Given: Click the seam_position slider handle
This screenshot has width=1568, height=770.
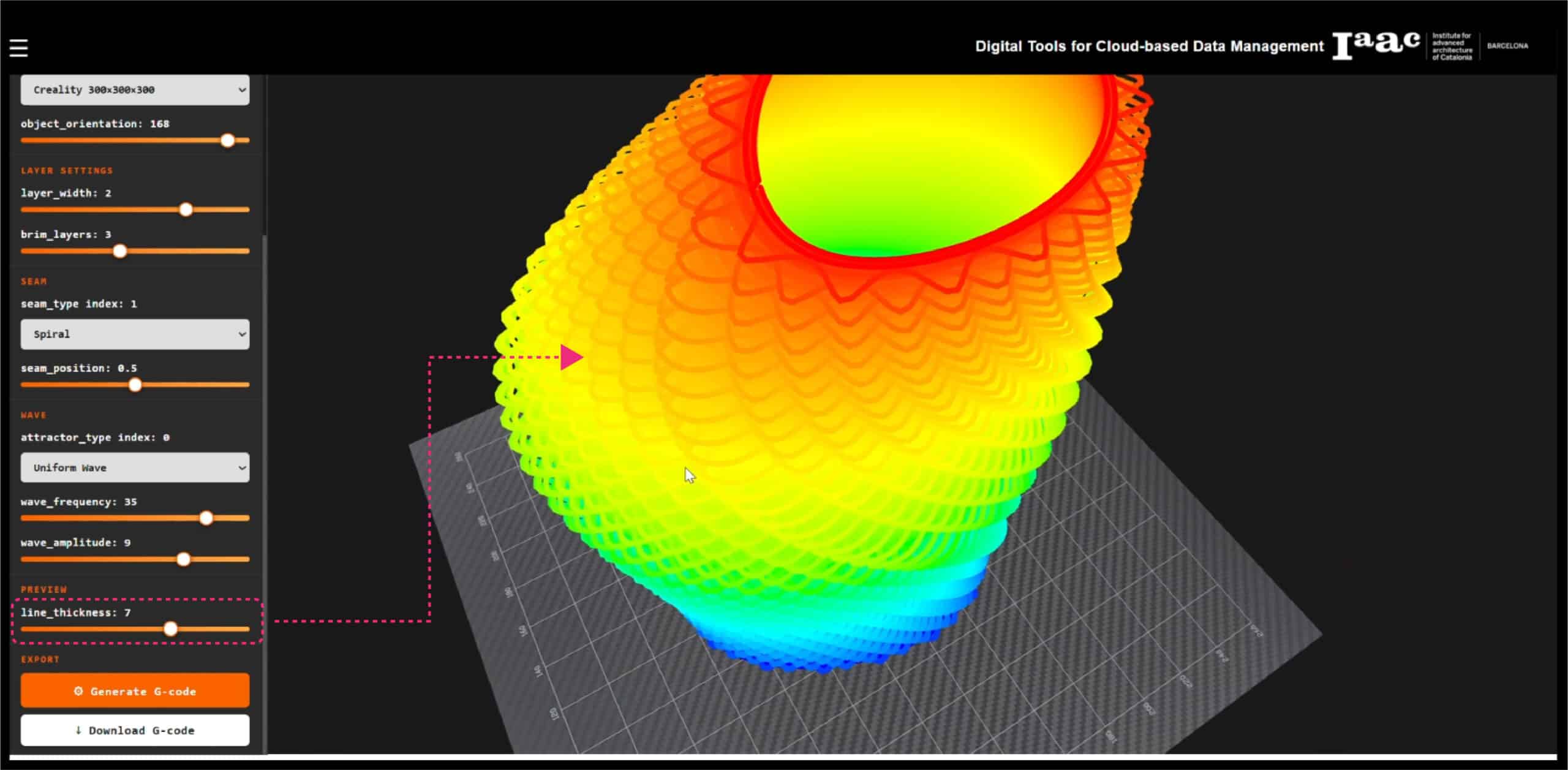Looking at the screenshot, I should (135, 385).
